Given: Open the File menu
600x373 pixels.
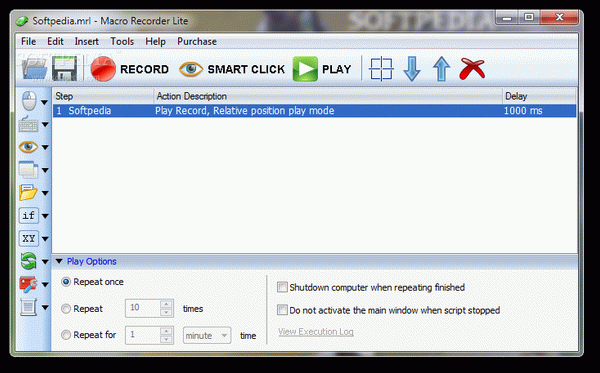Looking at the screenshot, I should click(x=28, y=41).
